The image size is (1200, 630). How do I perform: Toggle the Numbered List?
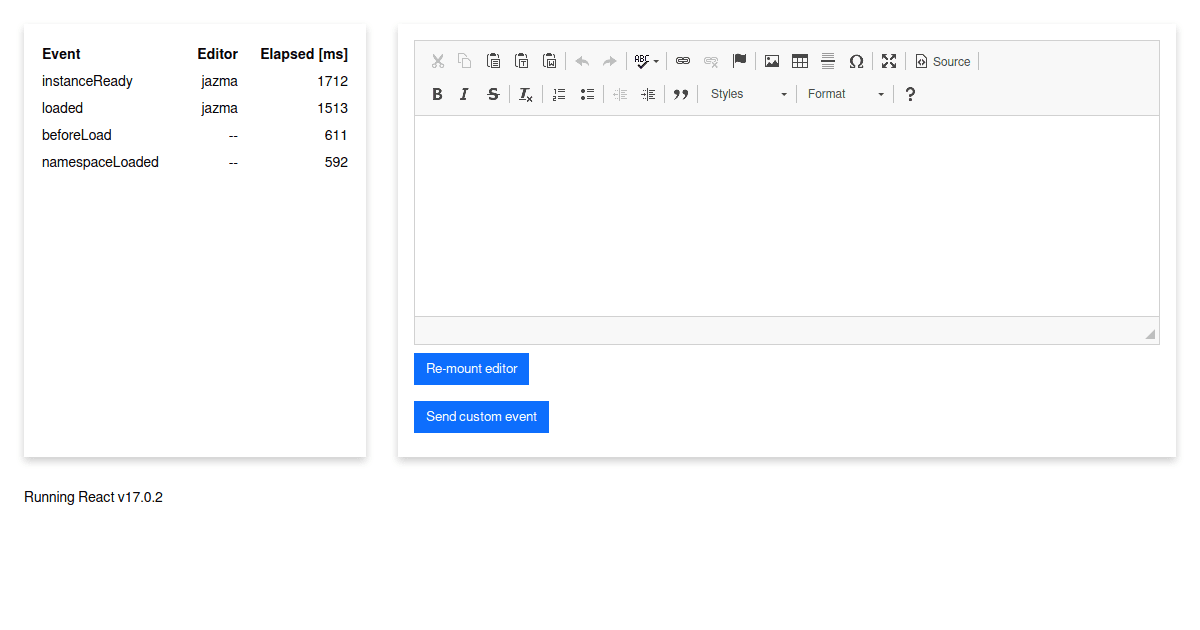coord(558,93)
